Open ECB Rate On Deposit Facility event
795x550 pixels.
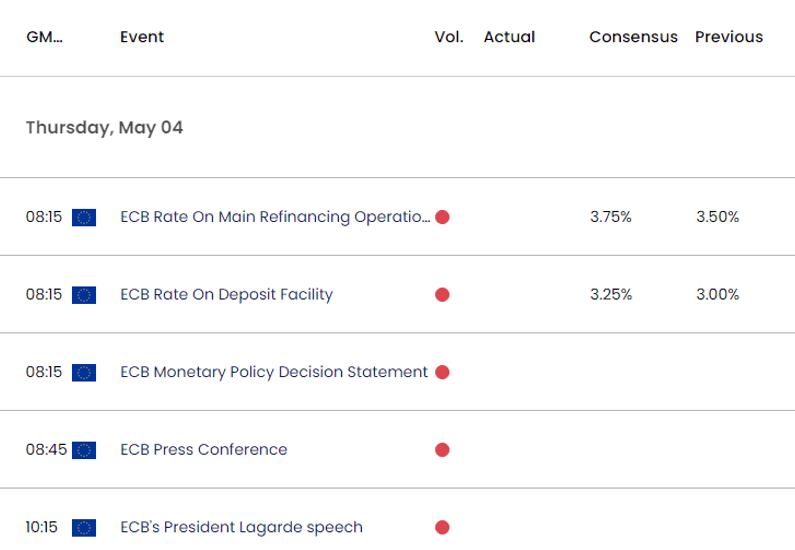[227, 295]
